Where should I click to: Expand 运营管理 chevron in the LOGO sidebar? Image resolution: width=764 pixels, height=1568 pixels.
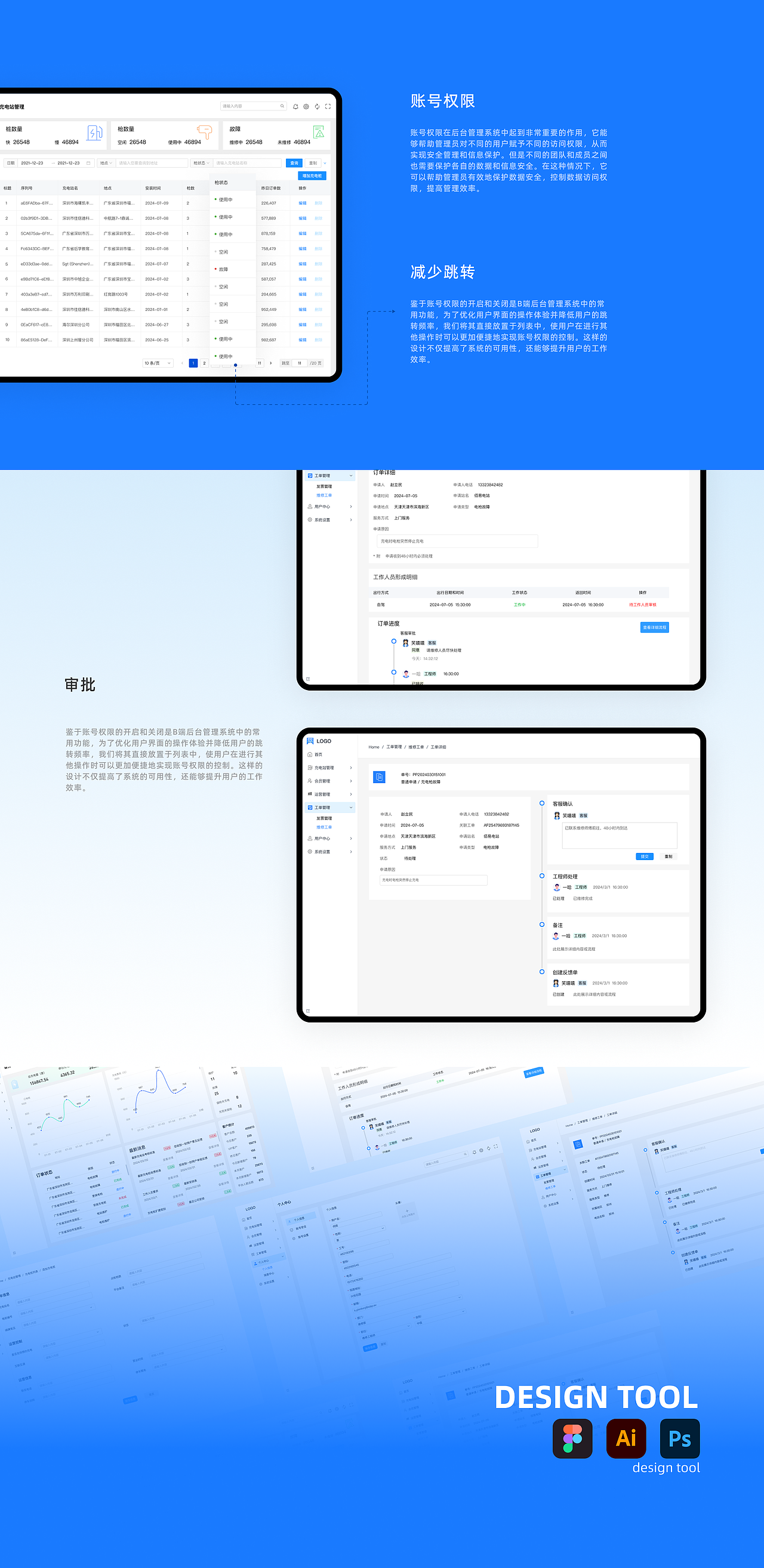pyautogui.click(x=350, y=794)
